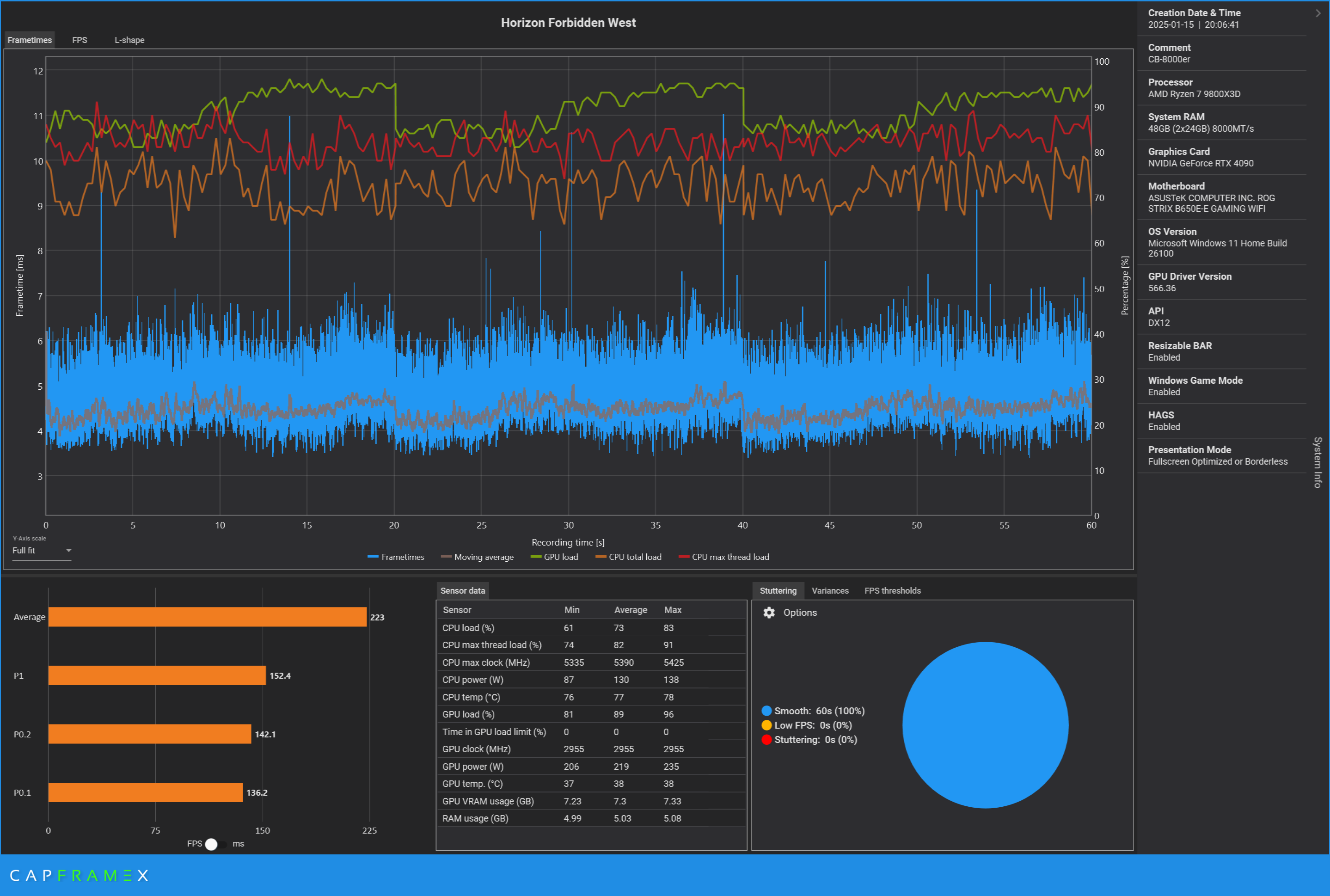Switch to the FPS tab

click(x=80, y=40)
